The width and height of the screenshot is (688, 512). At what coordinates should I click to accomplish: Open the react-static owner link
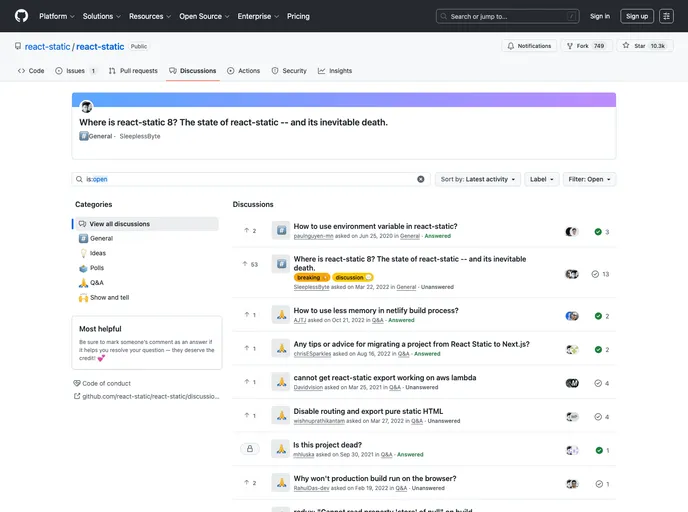click(x=47, y=47)
